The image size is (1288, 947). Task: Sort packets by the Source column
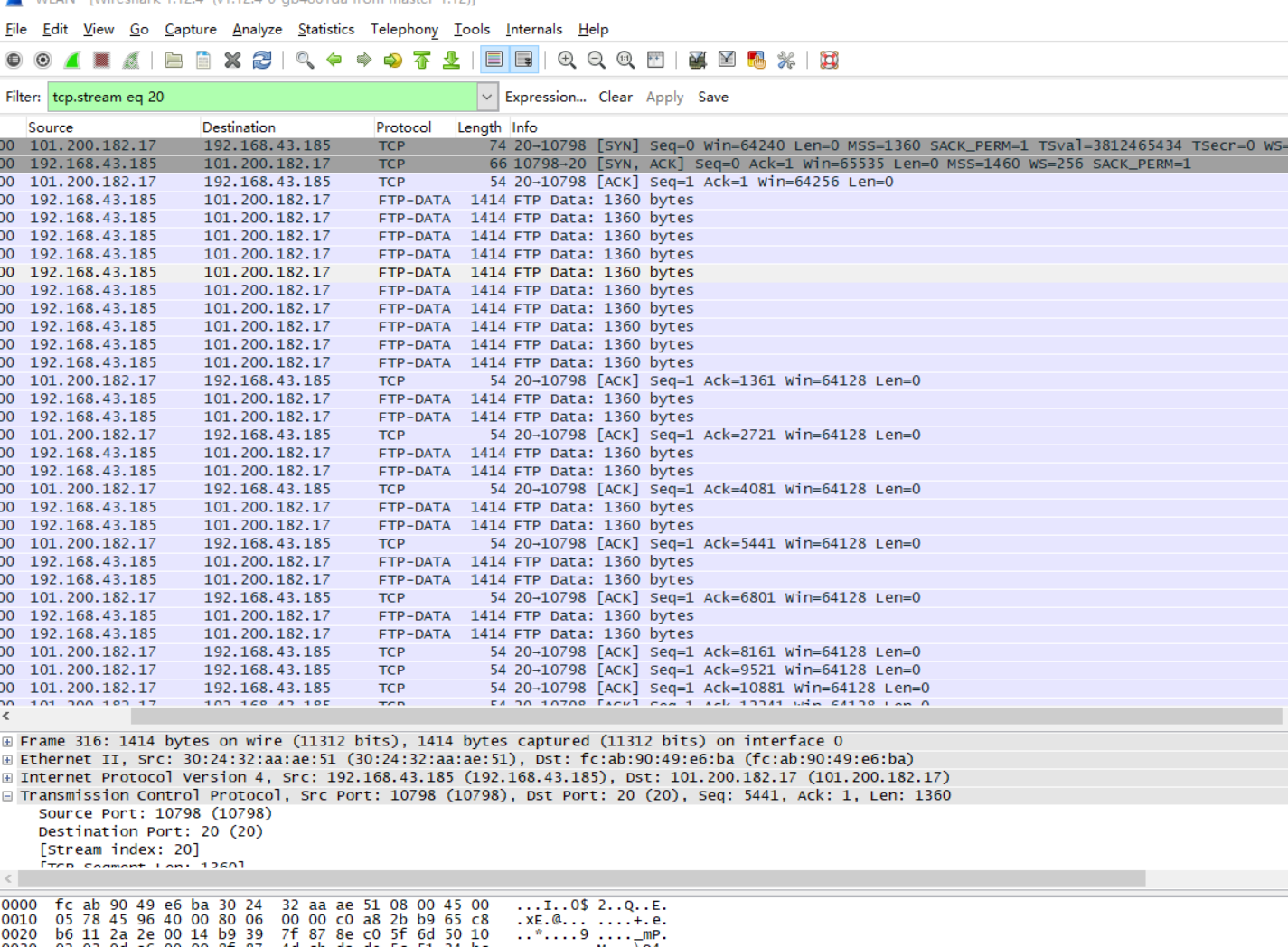pyautogui.click(x=112, y=127)
